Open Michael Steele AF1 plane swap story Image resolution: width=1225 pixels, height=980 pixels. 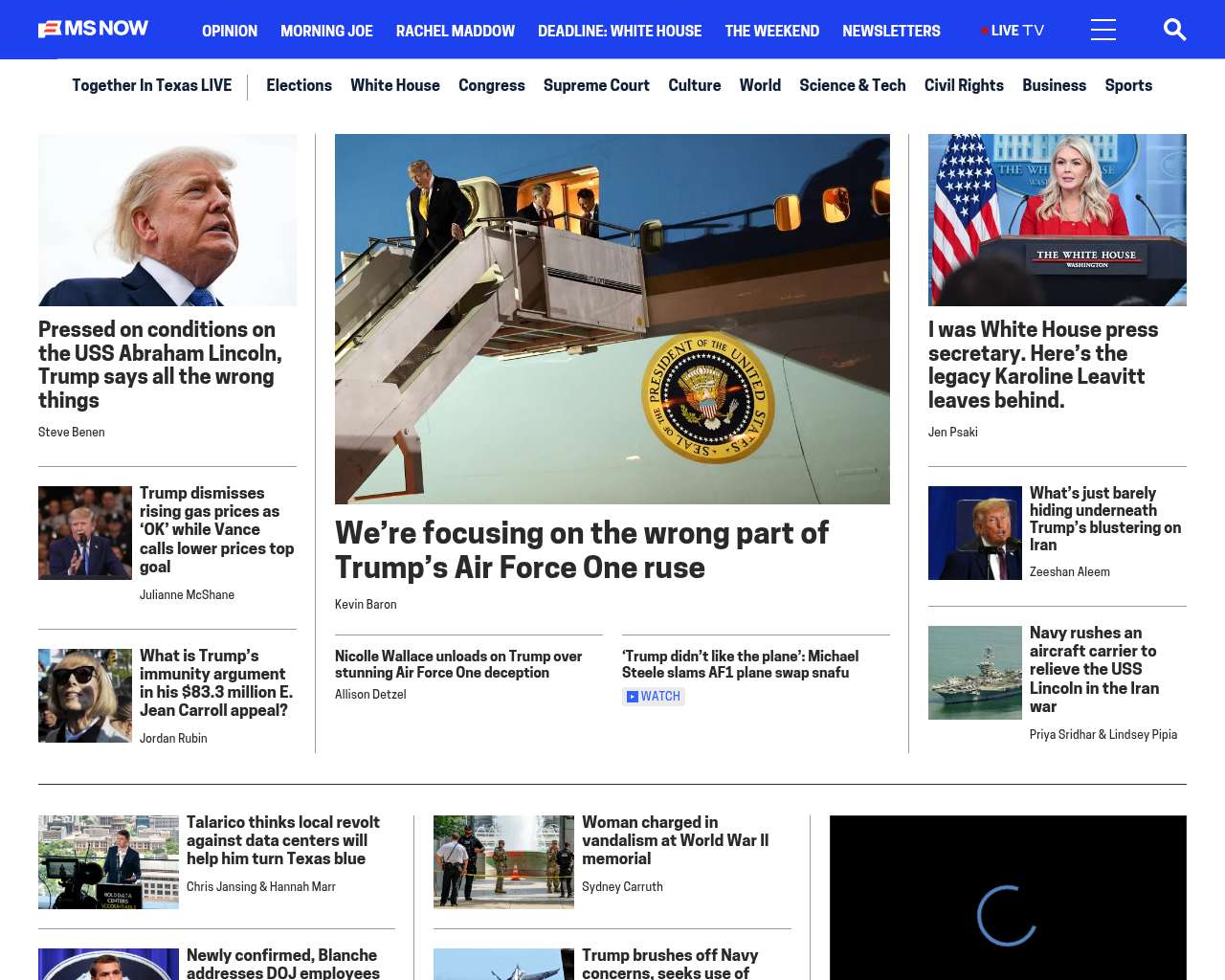pos(741,664)
